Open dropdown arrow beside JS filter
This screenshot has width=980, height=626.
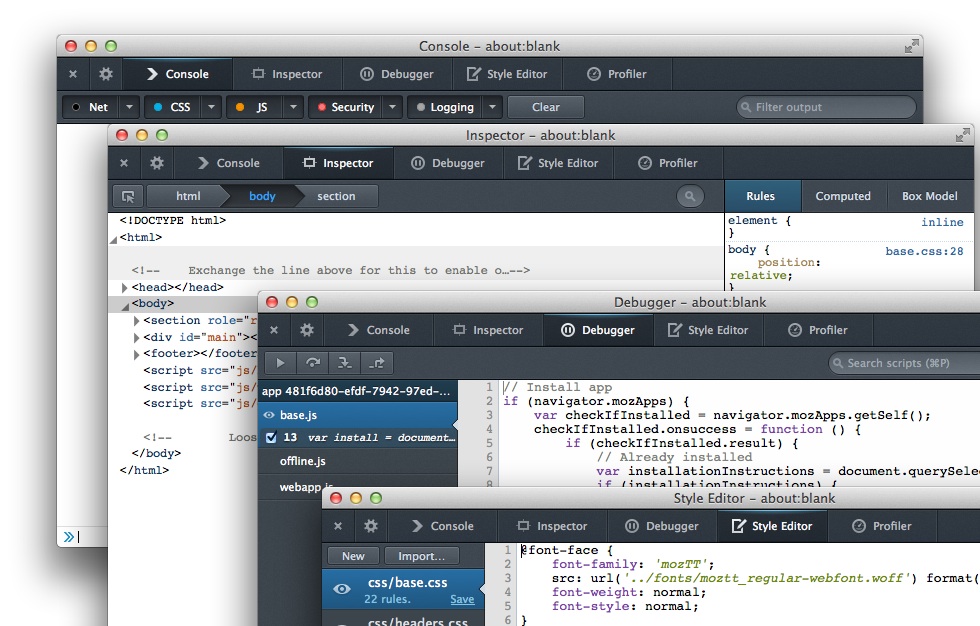coord(293,107)
